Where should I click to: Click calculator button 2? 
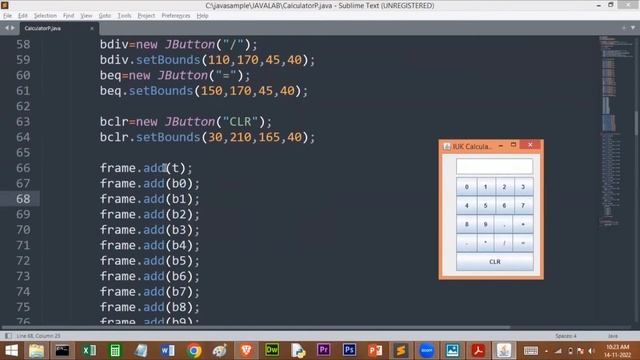point(504,187)
